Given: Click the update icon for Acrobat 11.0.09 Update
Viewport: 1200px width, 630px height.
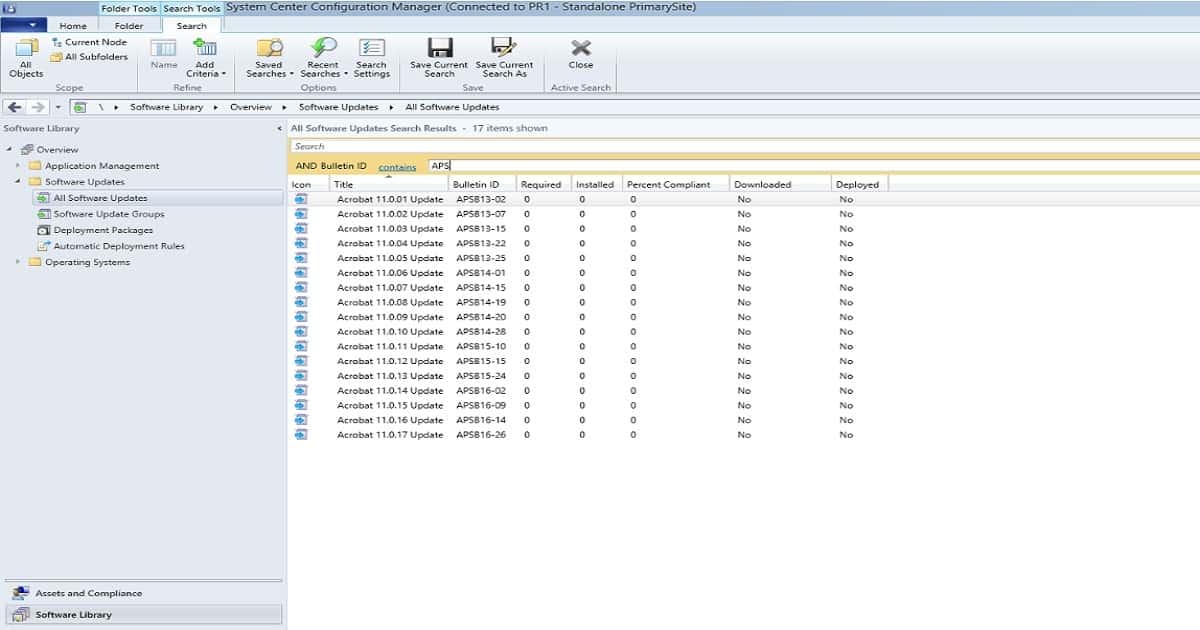Looking at the screenshot, I should pos(301,317).
